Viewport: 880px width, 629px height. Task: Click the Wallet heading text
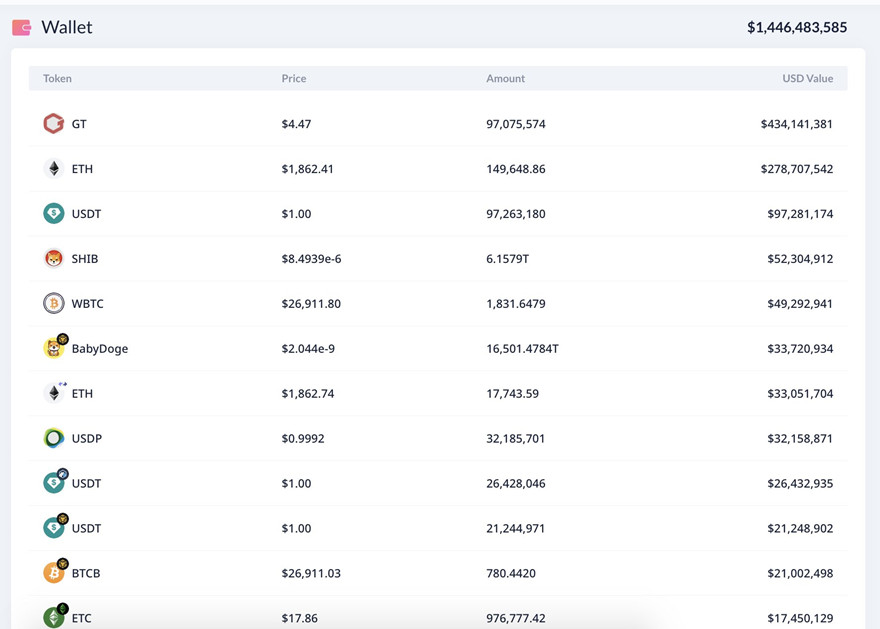coord(67,27)
